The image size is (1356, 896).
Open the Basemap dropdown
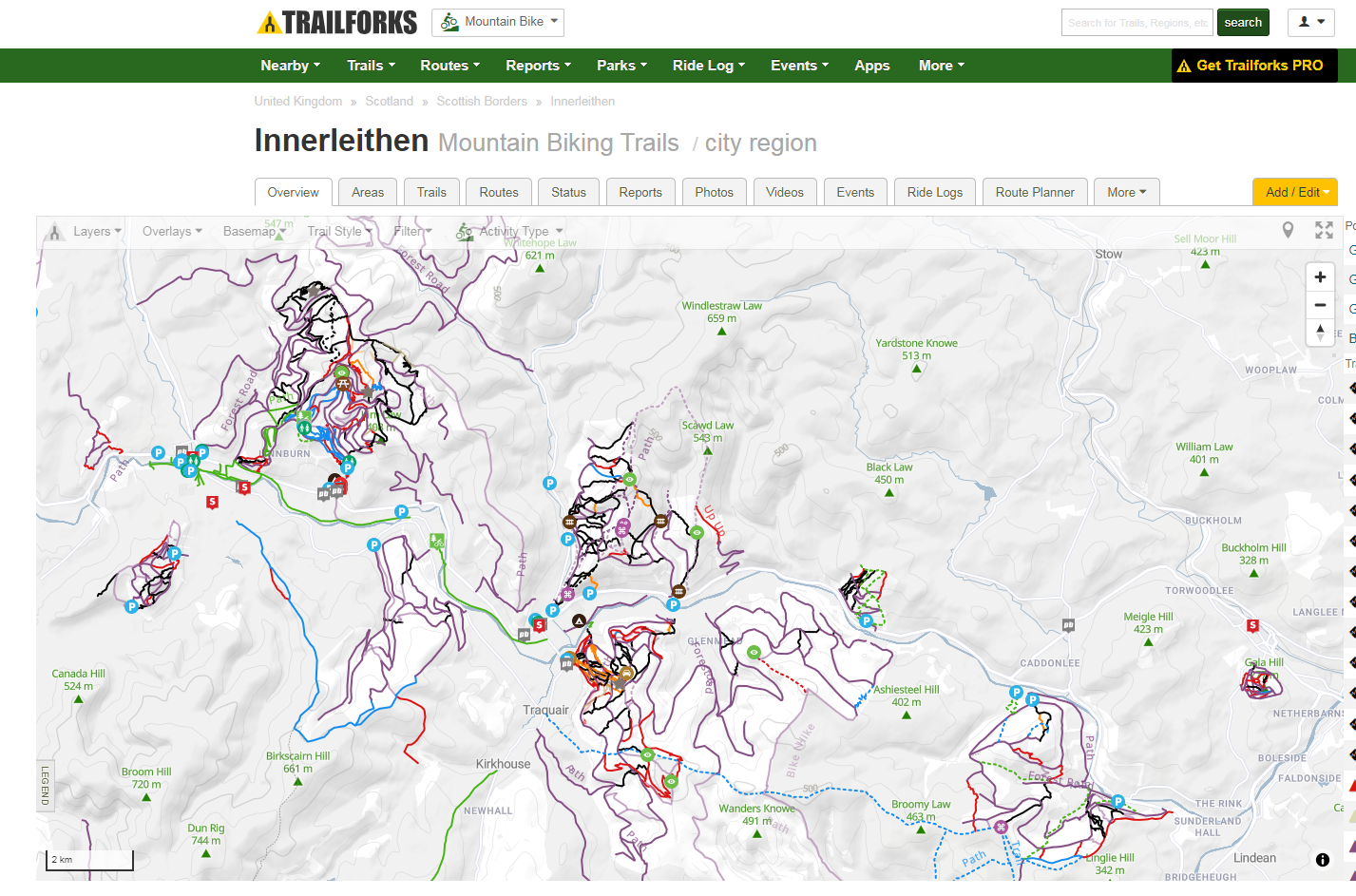pos(254,231)
